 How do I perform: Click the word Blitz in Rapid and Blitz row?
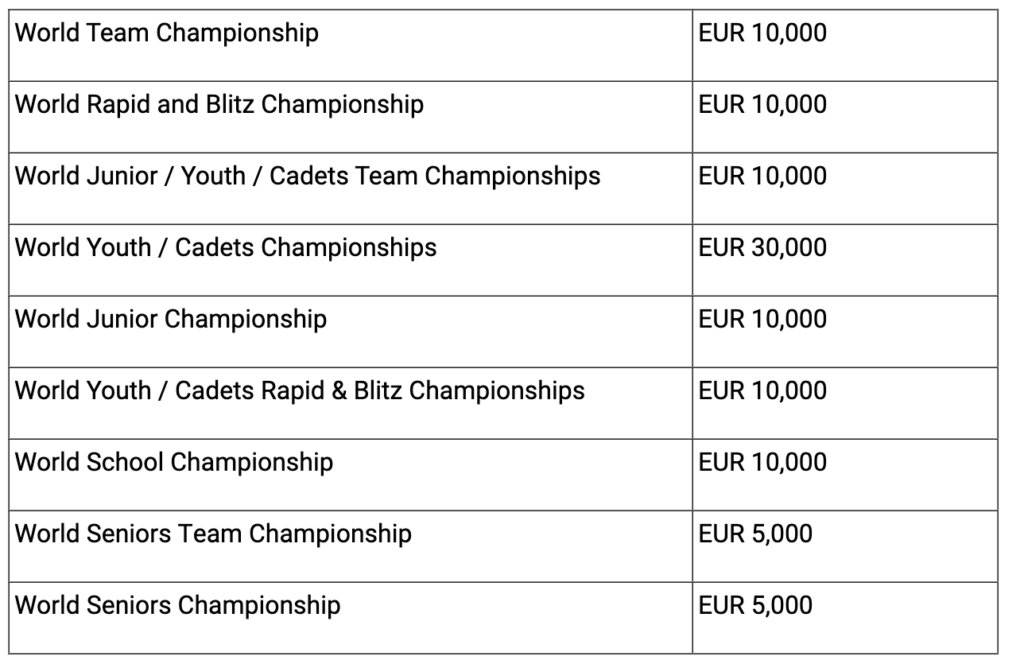tap(230, 104)
